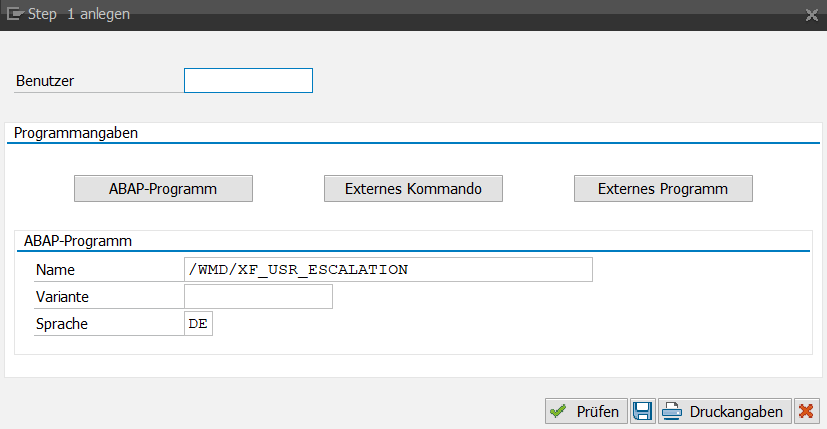
Task: Click the dialog menu icon in title bar
Action: 15,15
